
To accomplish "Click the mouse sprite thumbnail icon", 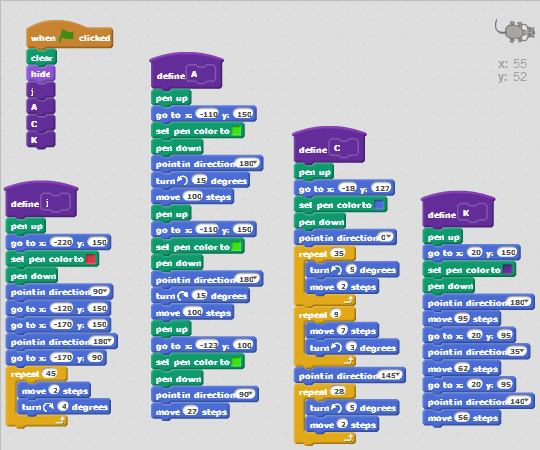I will coord(515,31).
